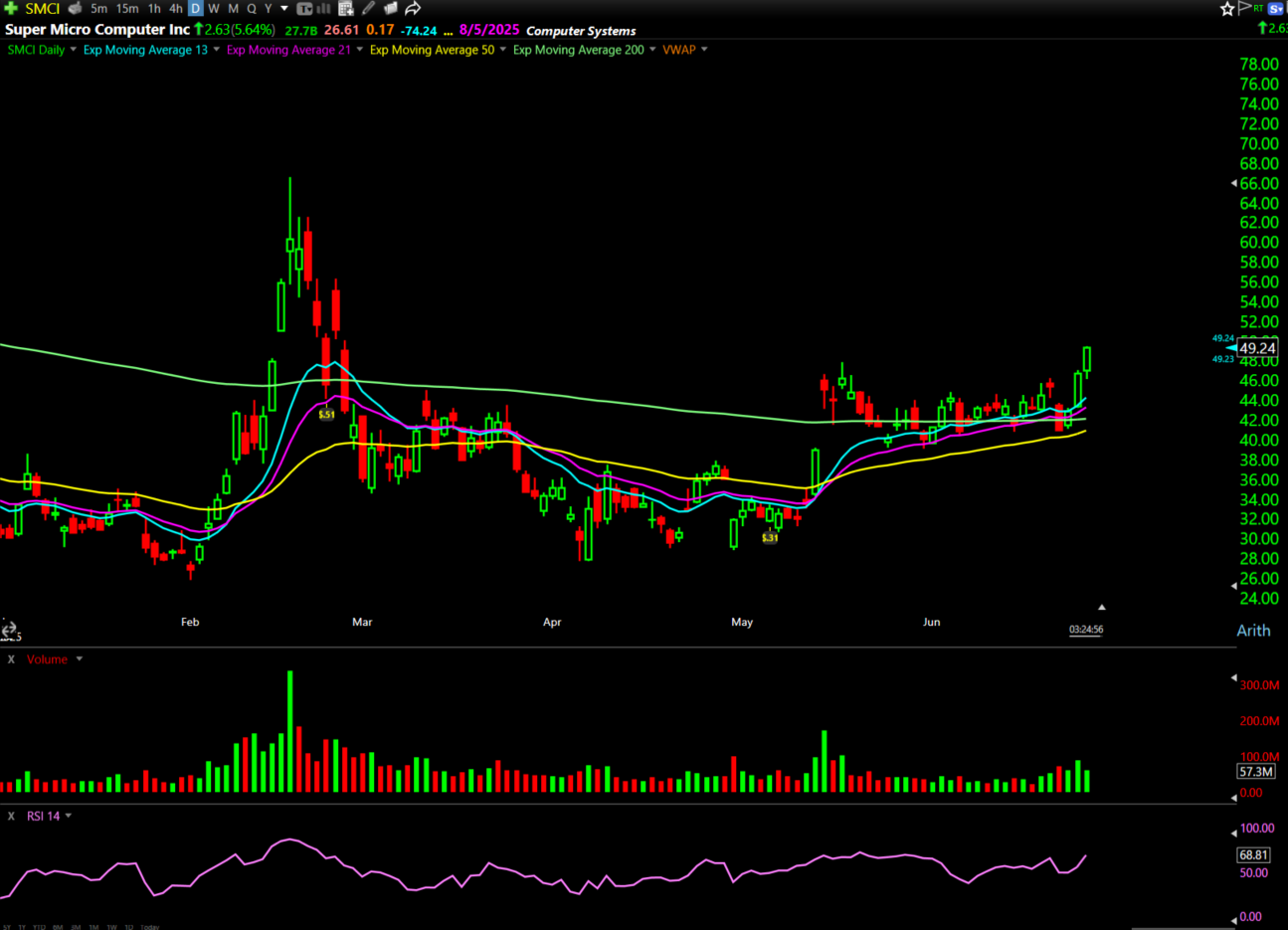Click the Super Micro Computer Inc title
Screen dimensions: 1288x930
click(97, 30)
